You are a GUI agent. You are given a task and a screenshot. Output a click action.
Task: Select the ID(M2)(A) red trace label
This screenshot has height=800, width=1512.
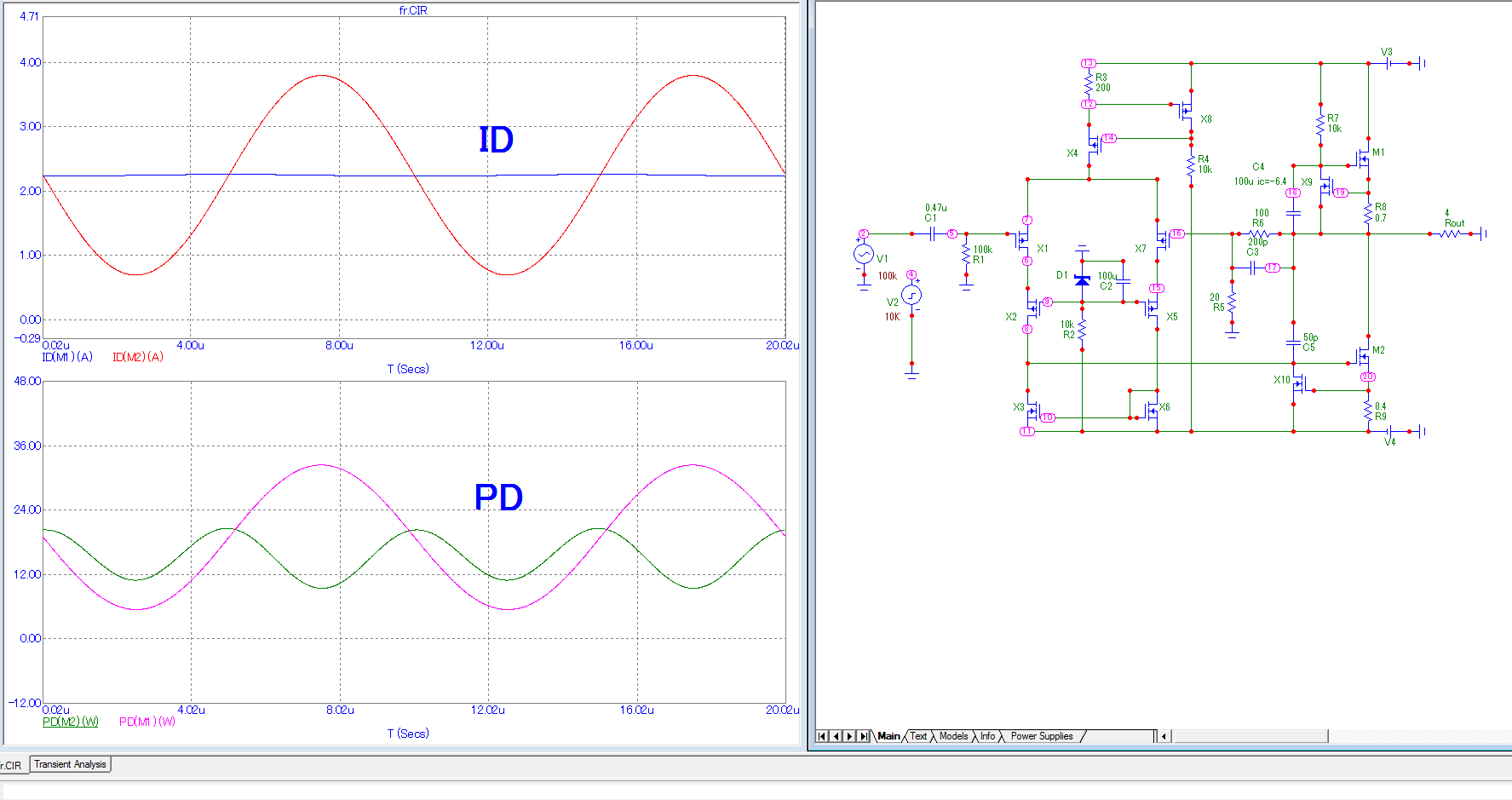(137, 357)
